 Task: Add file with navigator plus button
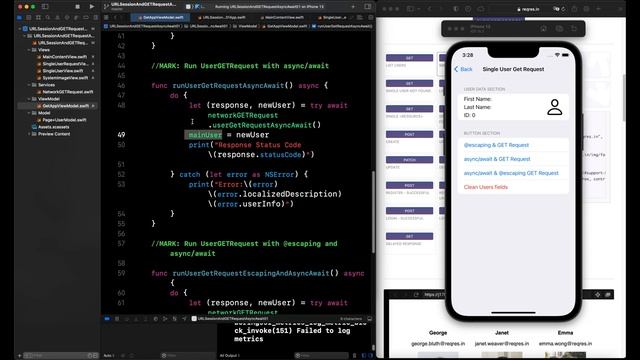pyautogui.click(x=19, y=356)
